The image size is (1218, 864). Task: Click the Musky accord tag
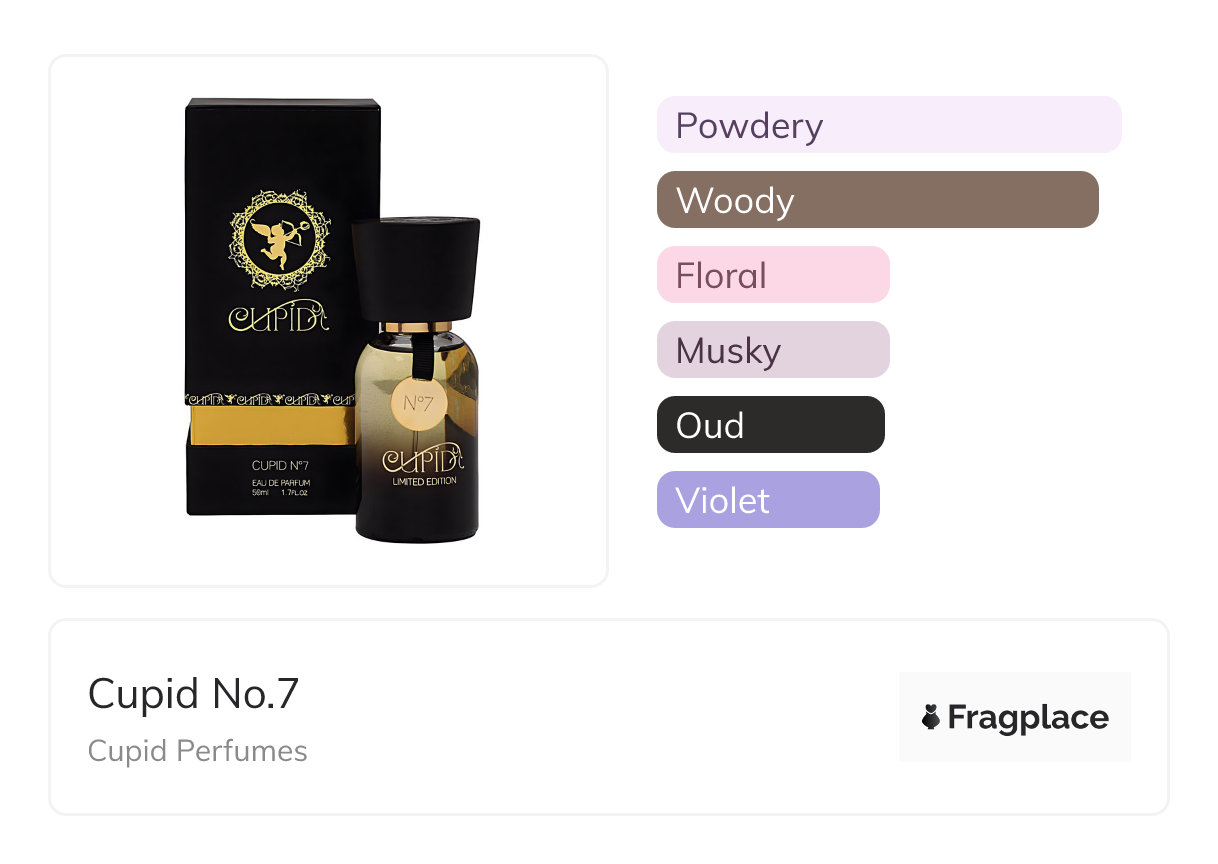click(772, 350)
